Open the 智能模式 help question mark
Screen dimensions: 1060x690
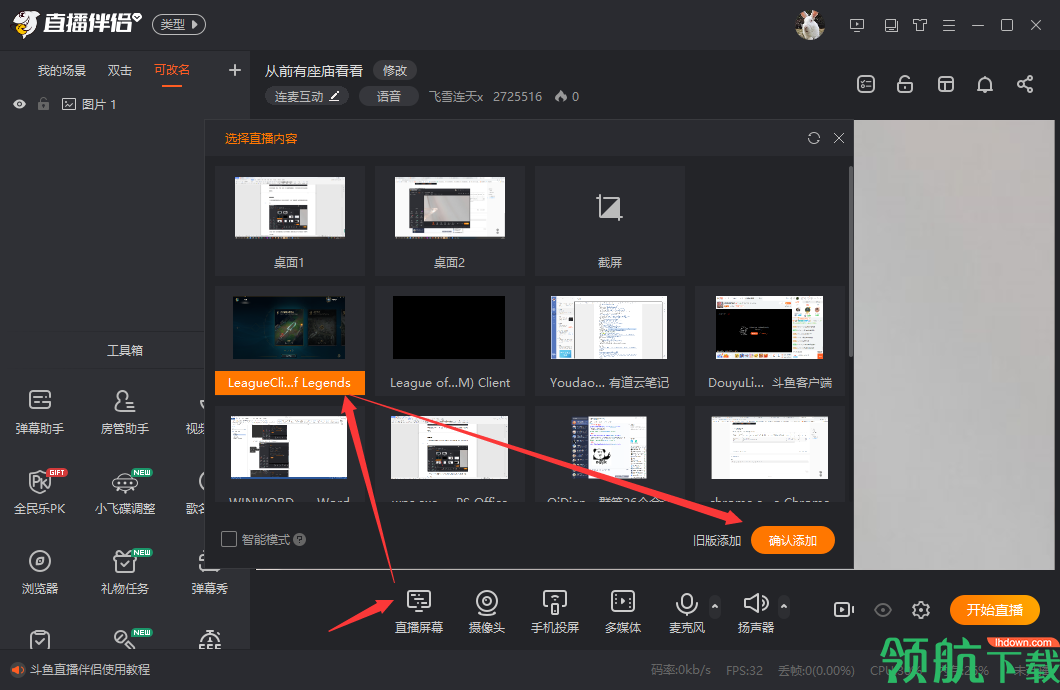(x=299, y=539)
